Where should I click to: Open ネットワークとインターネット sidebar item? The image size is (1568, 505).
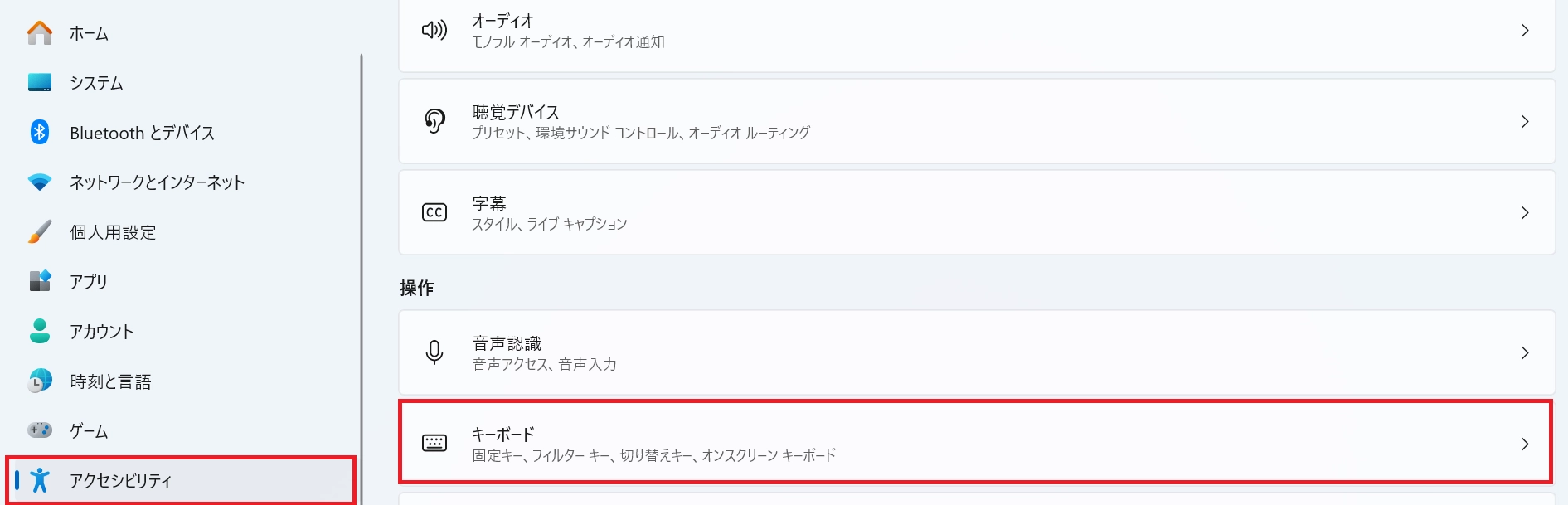158,182
